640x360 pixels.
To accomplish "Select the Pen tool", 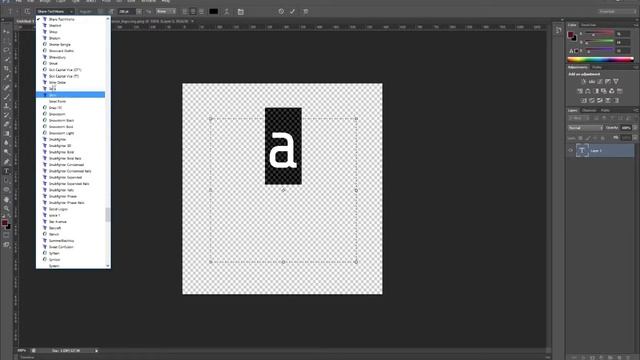I will coord(6,162).
